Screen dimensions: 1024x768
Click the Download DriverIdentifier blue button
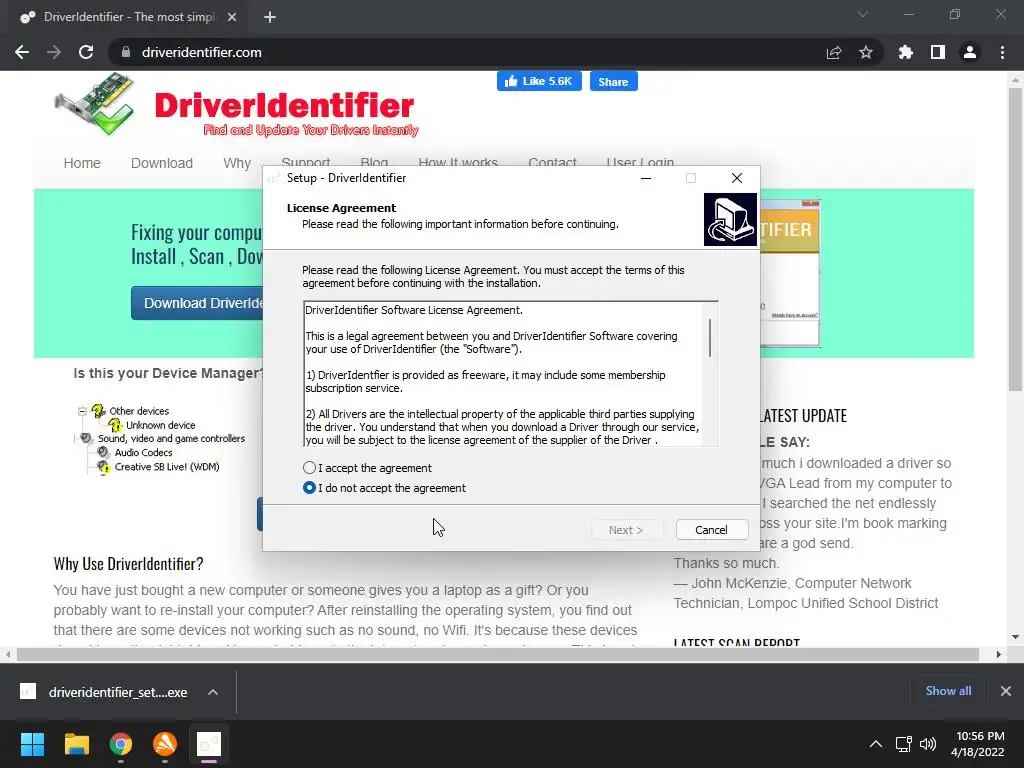[x=197, y=303]
